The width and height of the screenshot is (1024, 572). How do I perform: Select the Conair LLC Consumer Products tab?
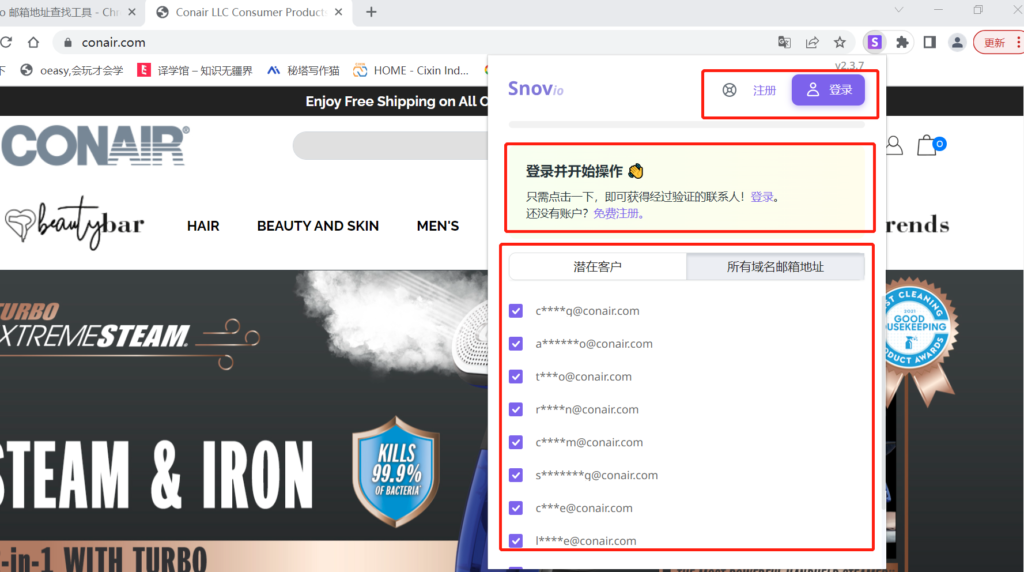tap(250, 12)
